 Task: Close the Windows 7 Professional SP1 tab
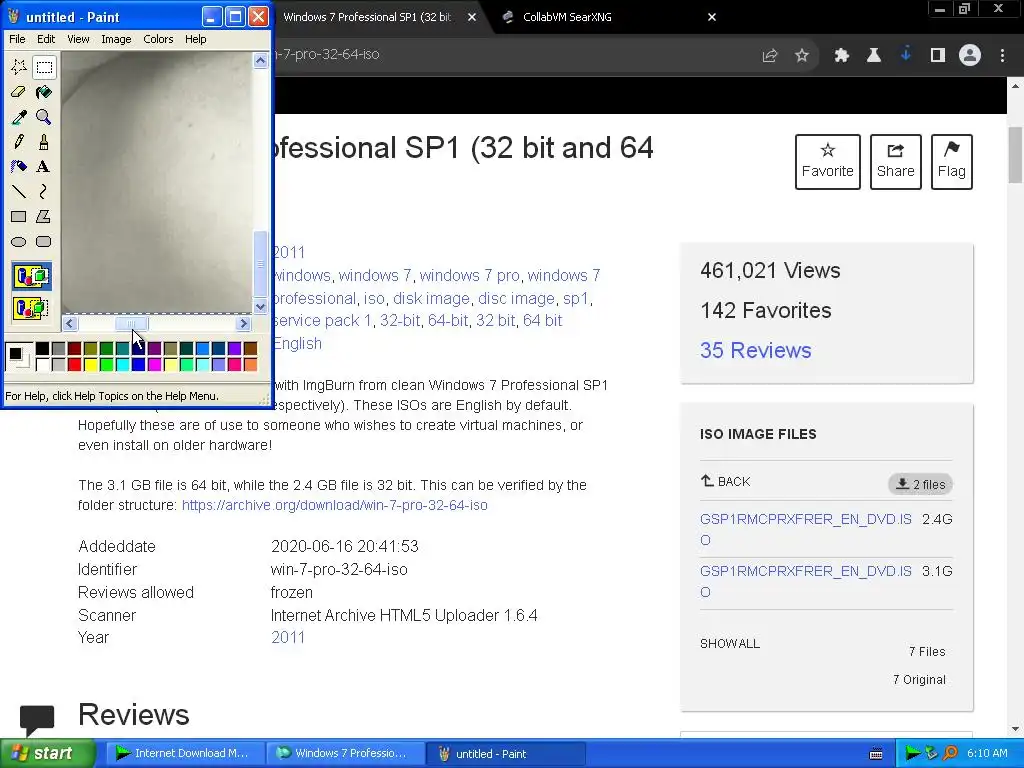click(472, 18)
